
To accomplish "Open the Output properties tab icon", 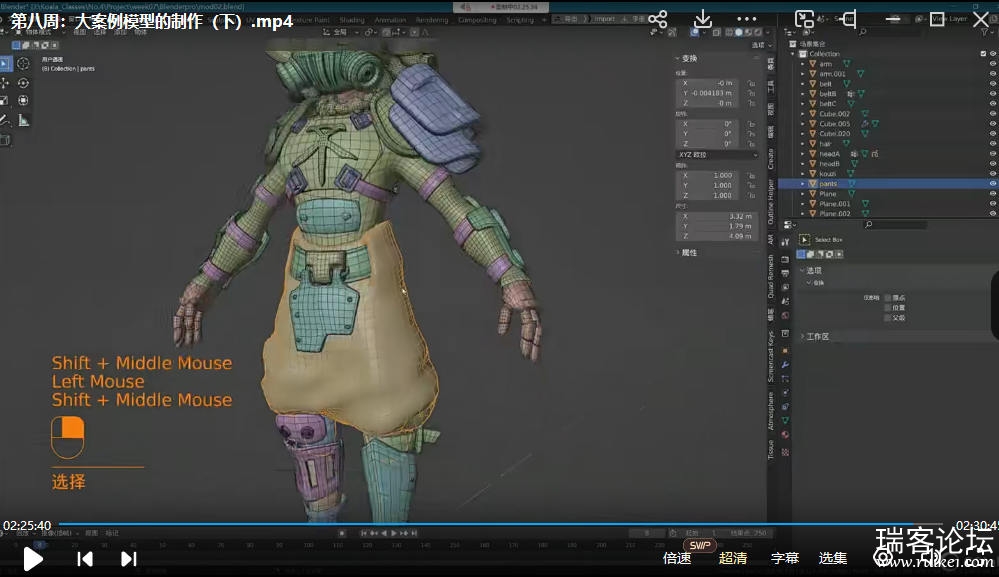I will coord(785,273).
